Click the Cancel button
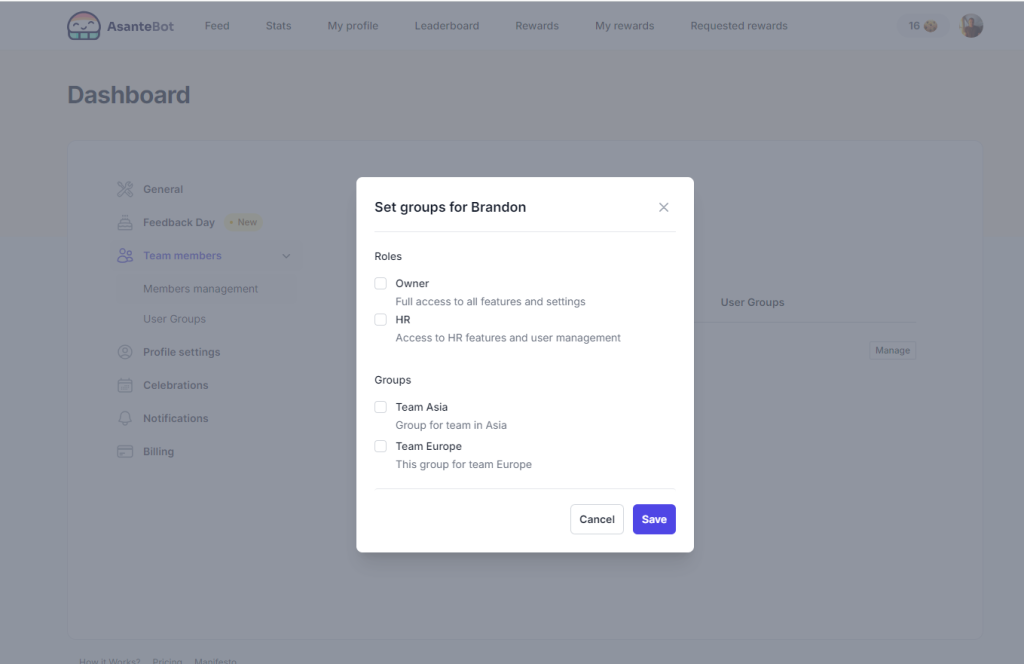This screenshot has width=1024, height=664. click(597, 519)
